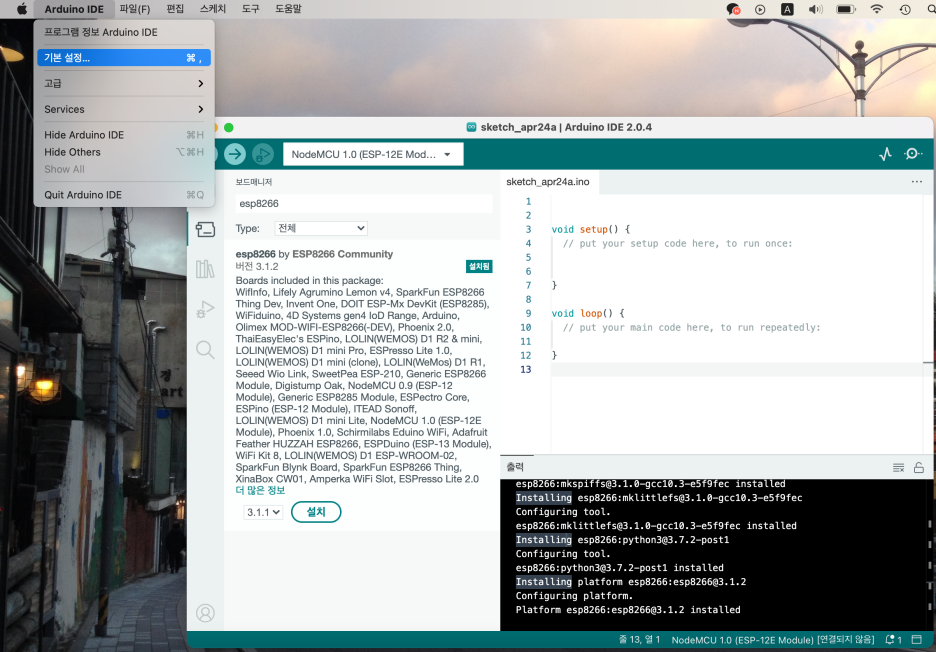Open board selector NodeMCU 1.0 dropdown
936x652 pixels.
tap(373, 154)
